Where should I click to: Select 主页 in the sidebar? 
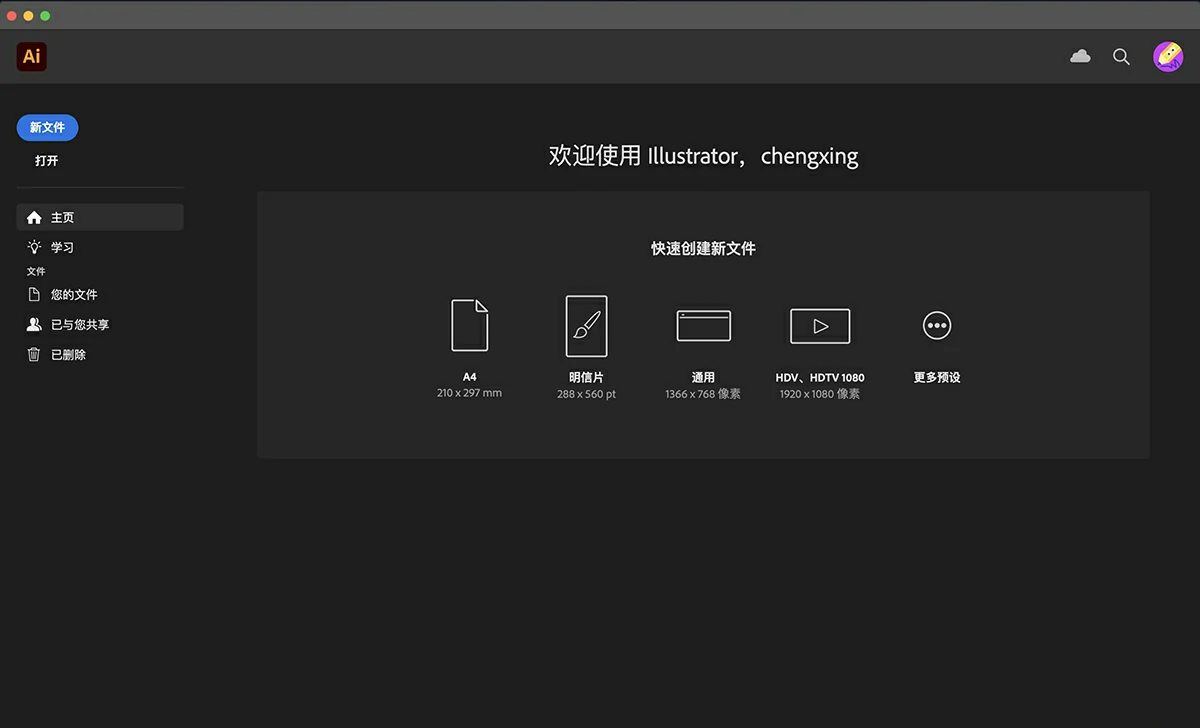(x=100, y=217)
